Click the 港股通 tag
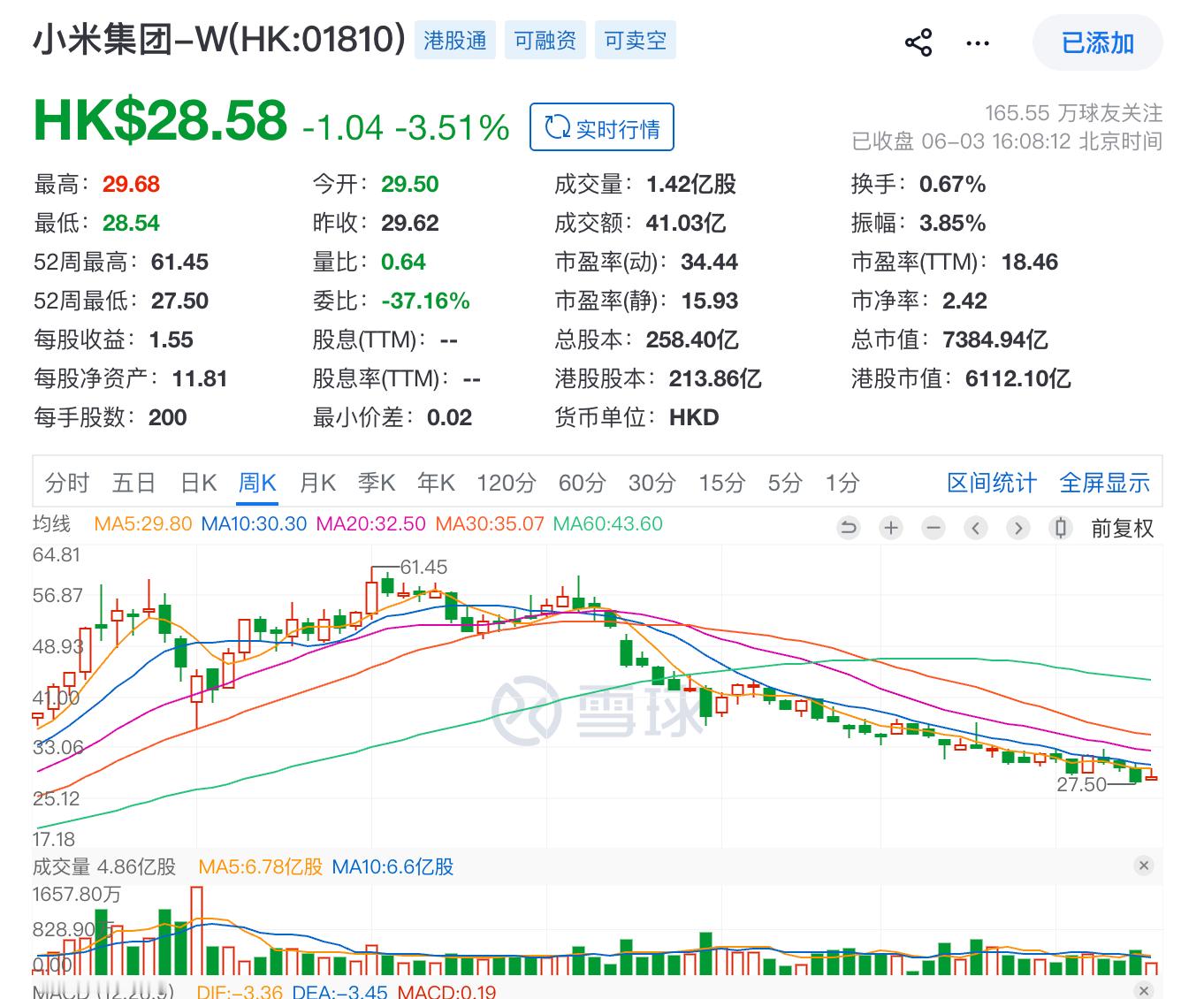Screen dimensions: 1204x999 click(455, 41)
